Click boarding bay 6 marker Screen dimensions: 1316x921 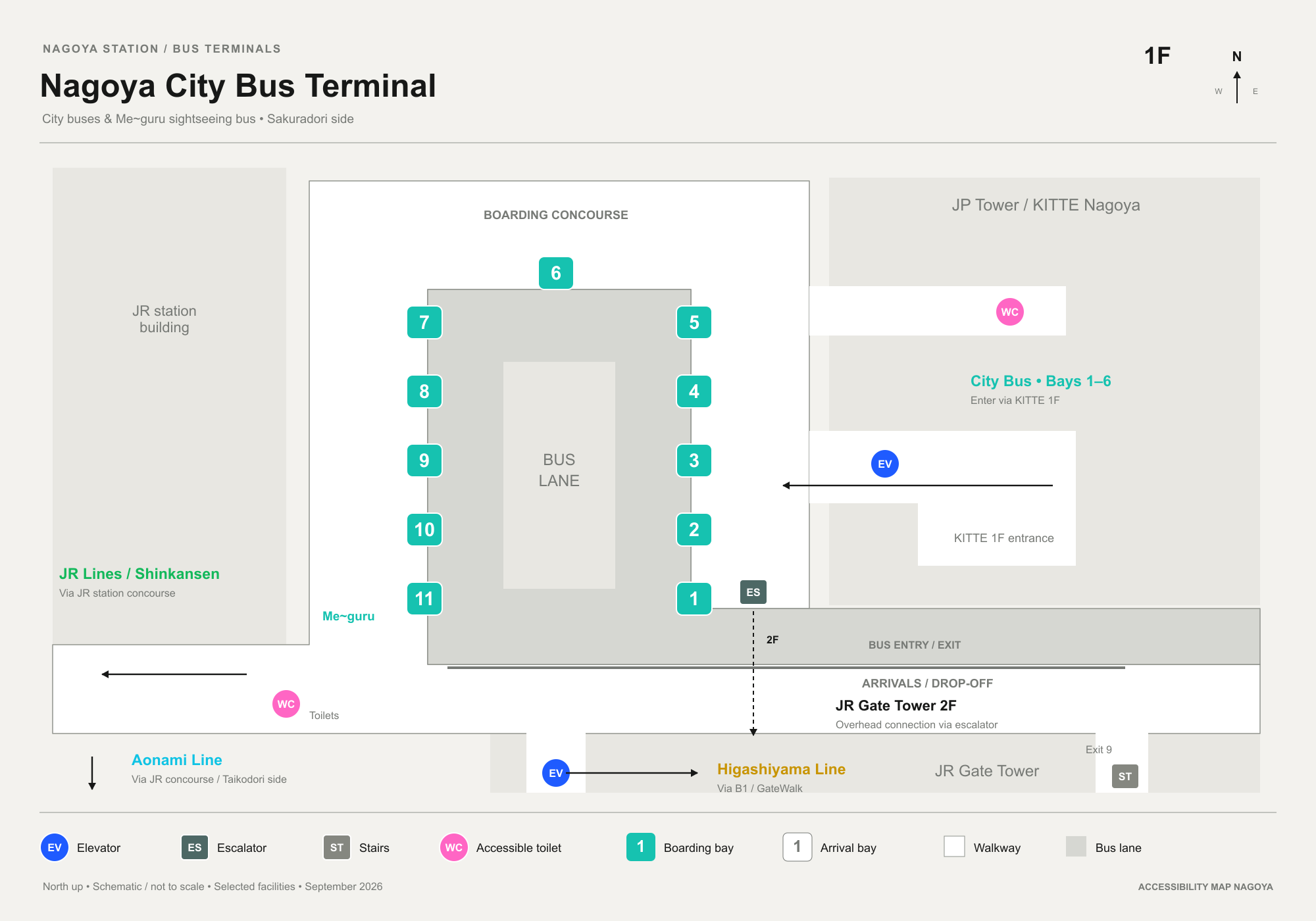[556, 273]
